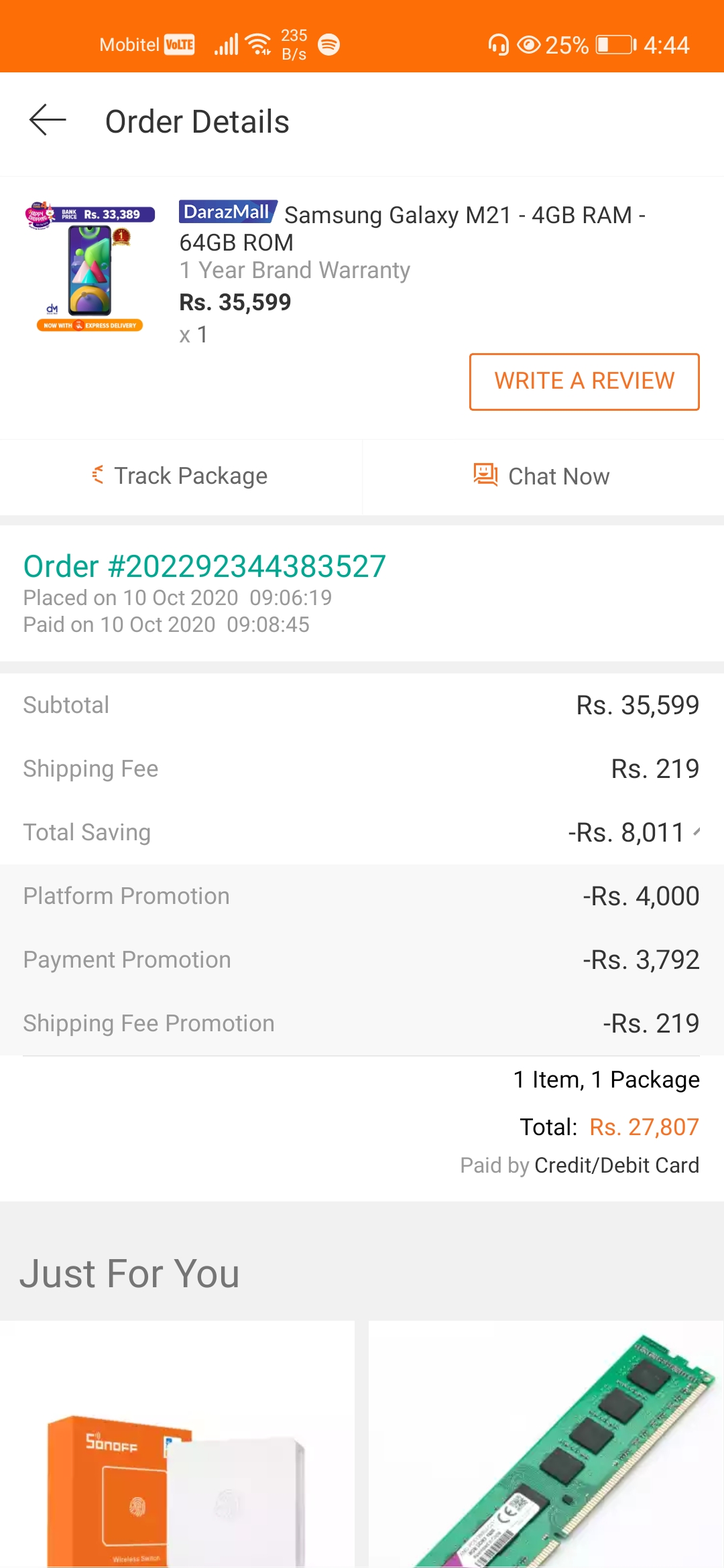Tap the Wi-Fi signal icon
This screenshot has width=724, height=1568.
tap(258, 44)
